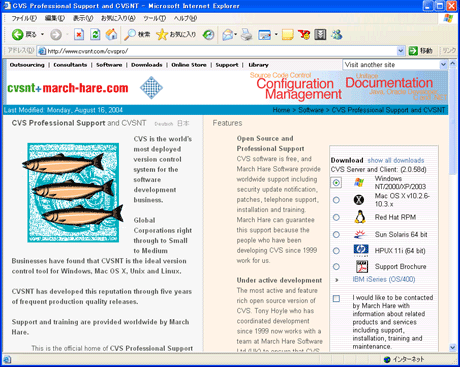This screenshot has width=460, height=367.
Task: Click into the address bar URL field
Action: (221, 51)
